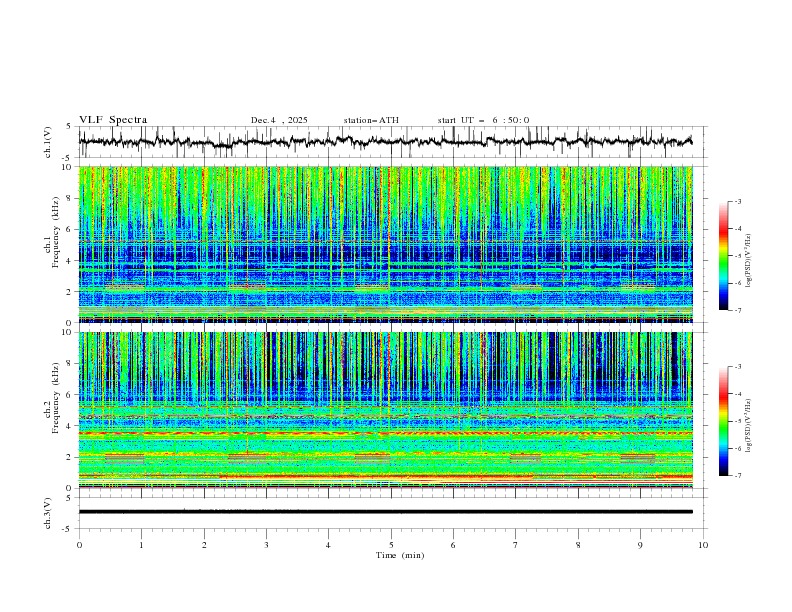Image resolution: width=792 pixels, height=612 pixels.
Task: Click the ch.2 PSD color scale bar
Action: pyautogui.click(x=724, y=421)
